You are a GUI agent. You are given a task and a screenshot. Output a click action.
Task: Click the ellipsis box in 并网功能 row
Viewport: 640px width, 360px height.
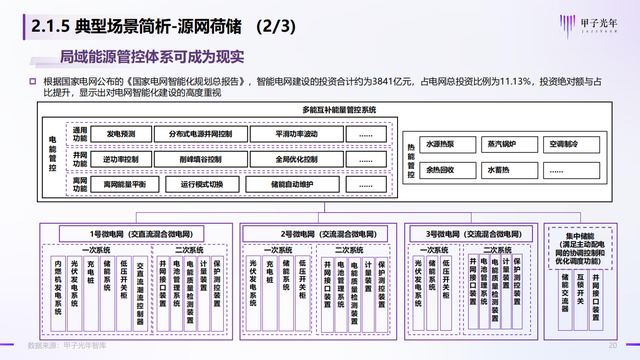pyautogui.click(x=366, y=159)
